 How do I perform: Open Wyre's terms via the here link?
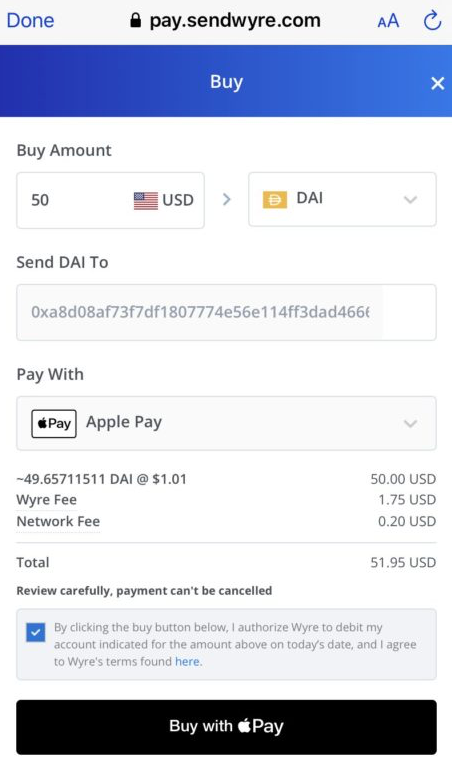pyautogui.click(x=187, y=662)
